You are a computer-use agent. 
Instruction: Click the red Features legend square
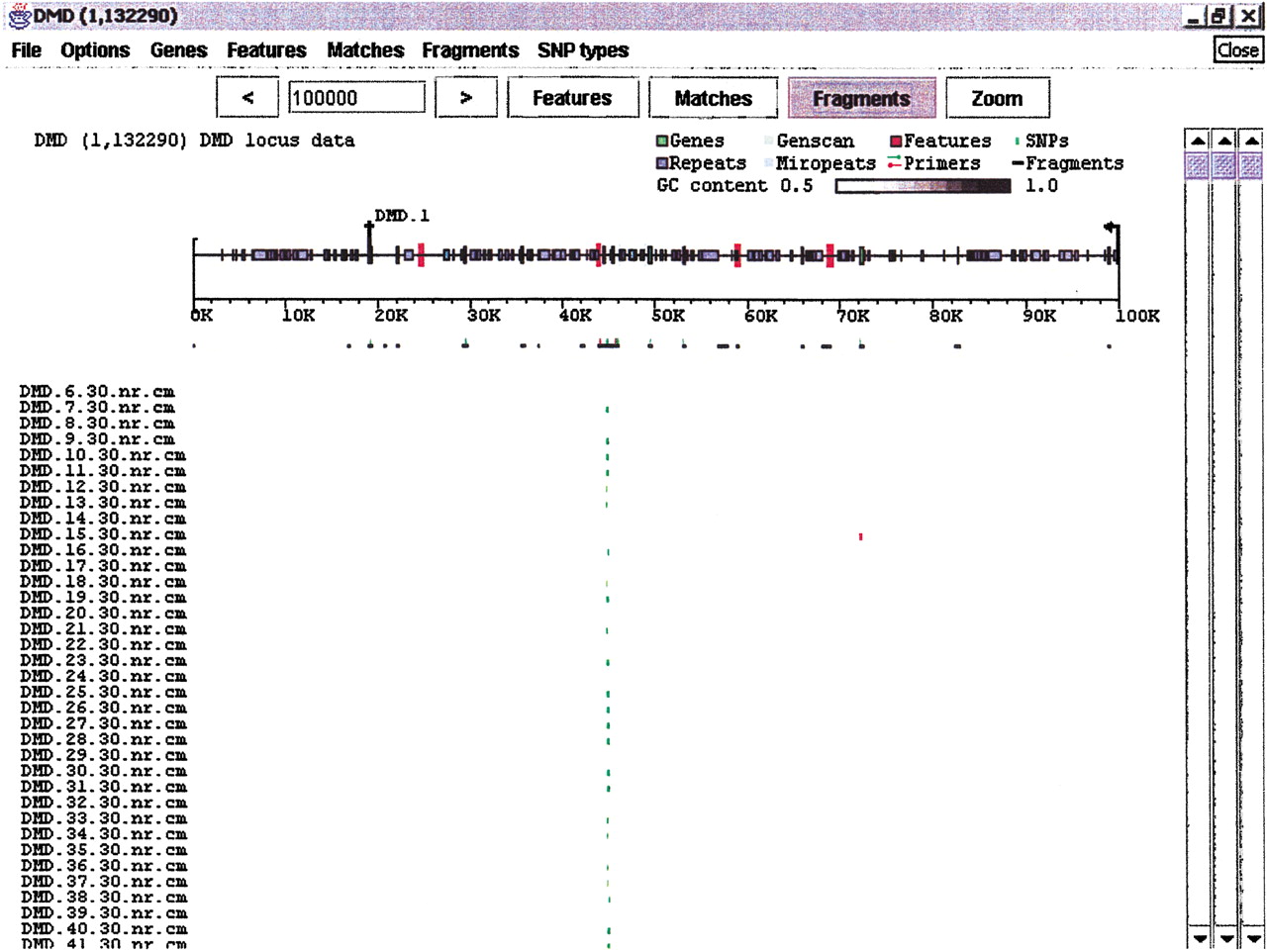tap(896, 142)
